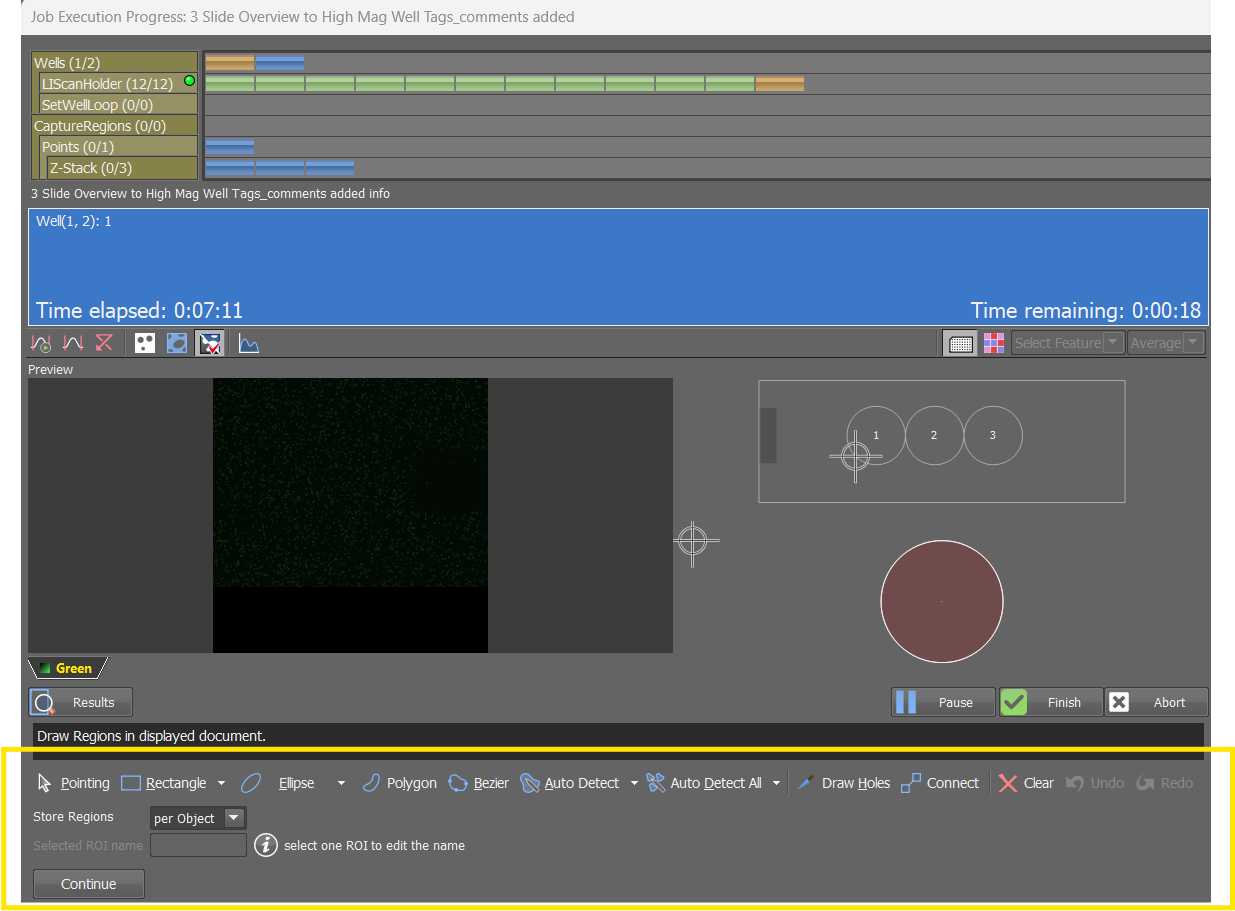This screenshot has width=1235, height=911.
Task: Click well 3 circle on slide map
Action: click(x=992, y=435)
